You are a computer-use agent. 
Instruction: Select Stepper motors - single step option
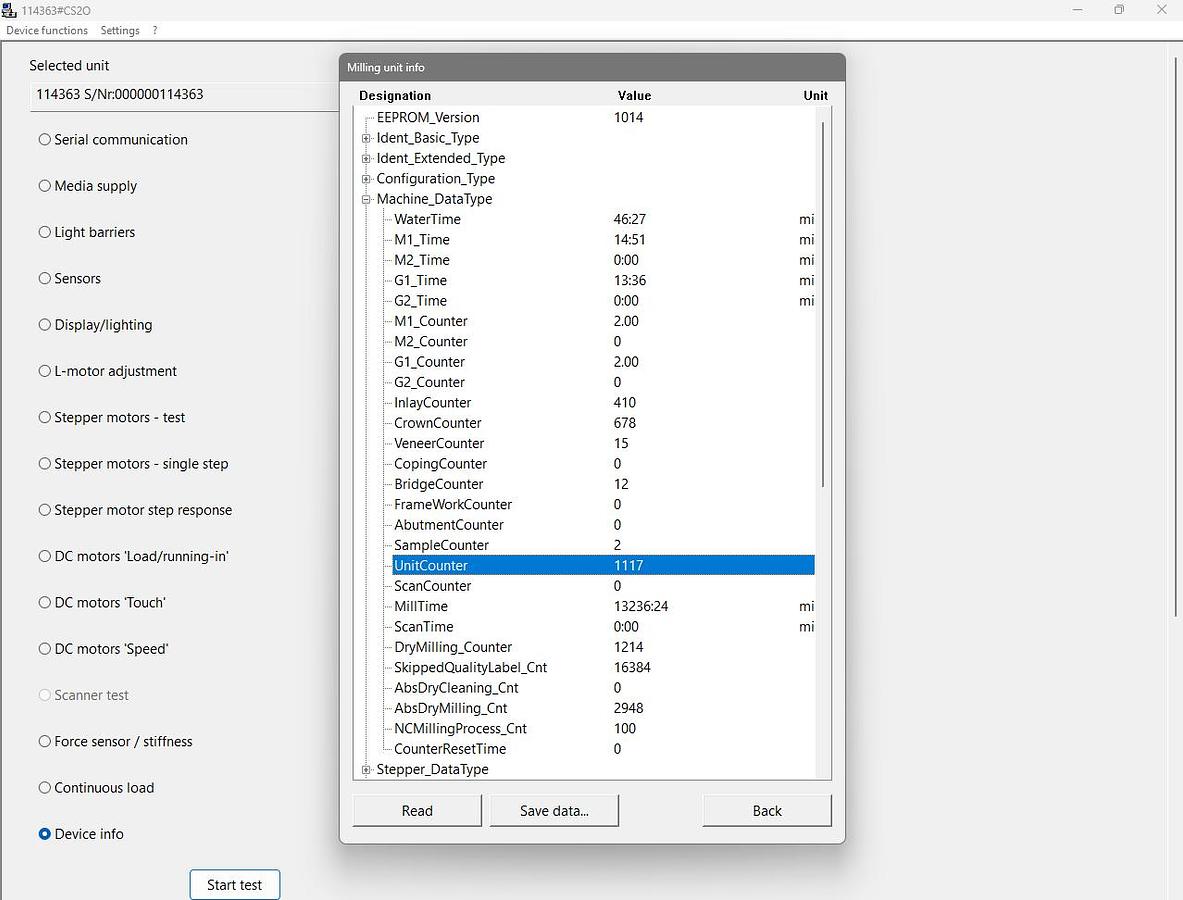[134, 464]
